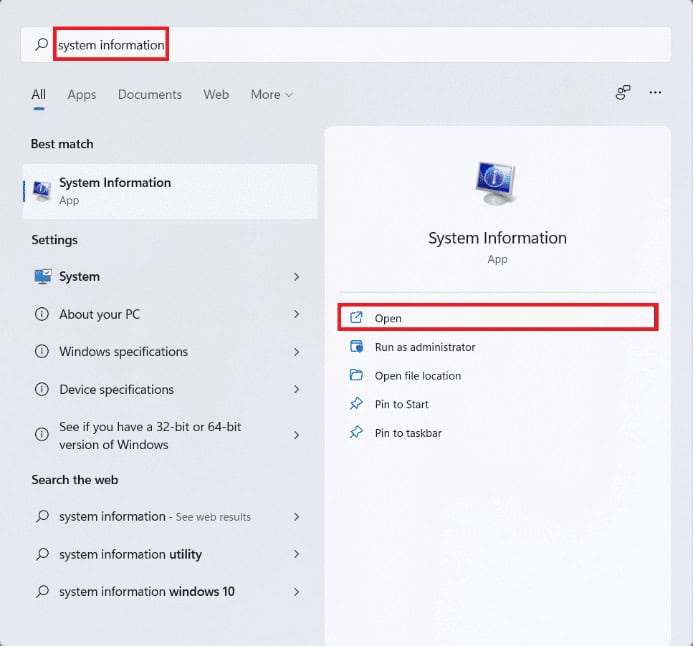Click info icon beside Device specifications
The width and height of the screenshot is (693, 646).
coord(42,389)
